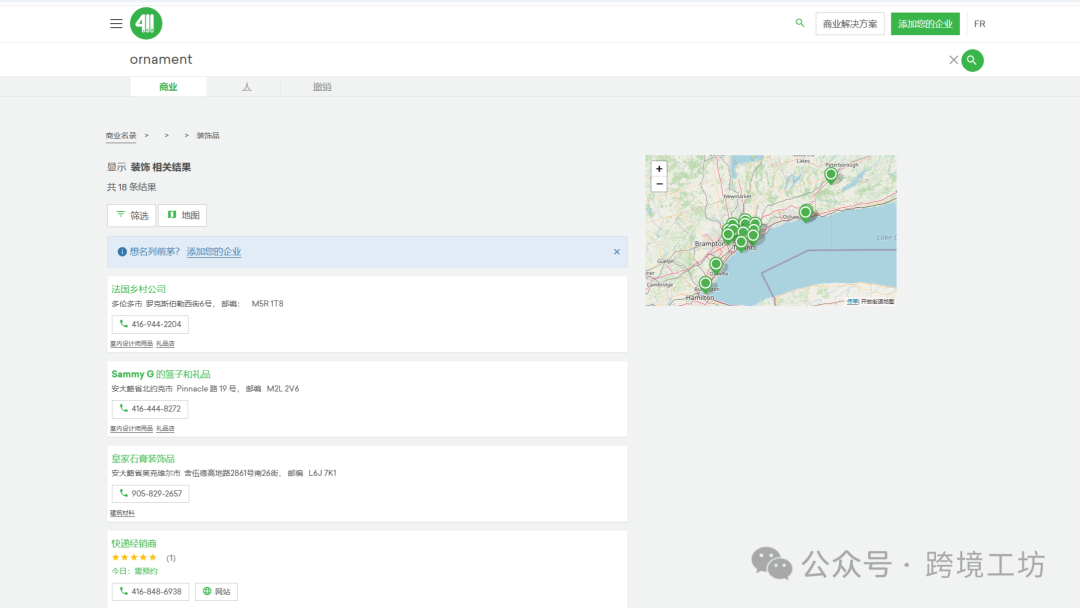Zoom out on the map

[x=659, y=184]
